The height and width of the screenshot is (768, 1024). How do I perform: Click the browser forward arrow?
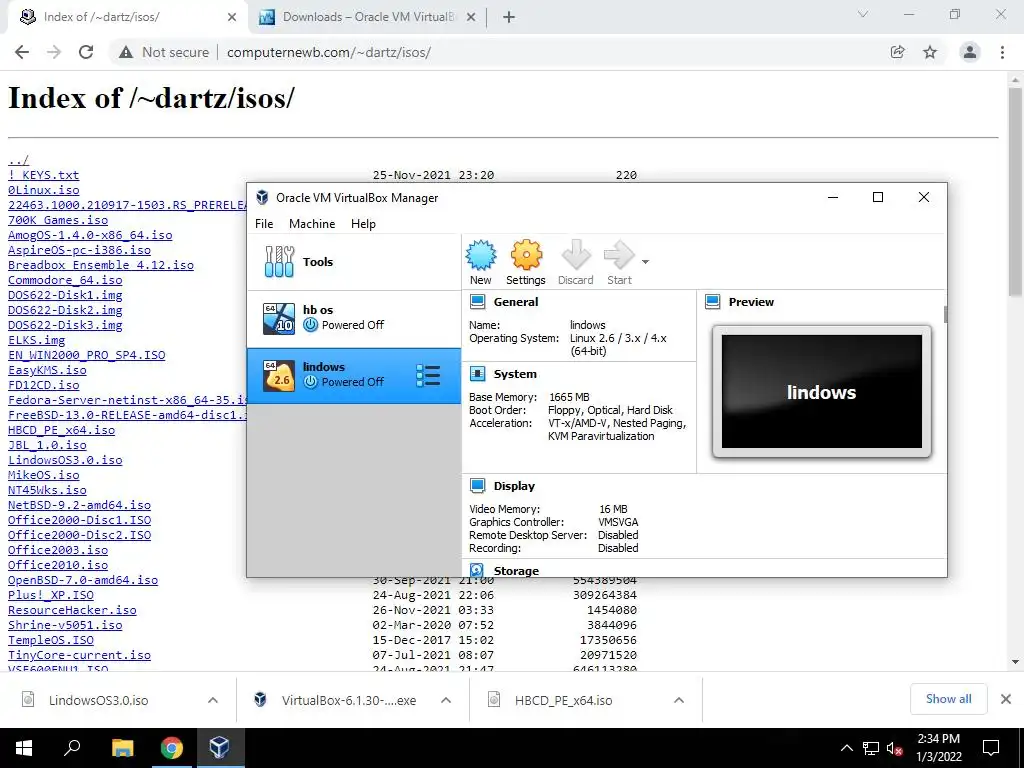(x=54, y=52)
